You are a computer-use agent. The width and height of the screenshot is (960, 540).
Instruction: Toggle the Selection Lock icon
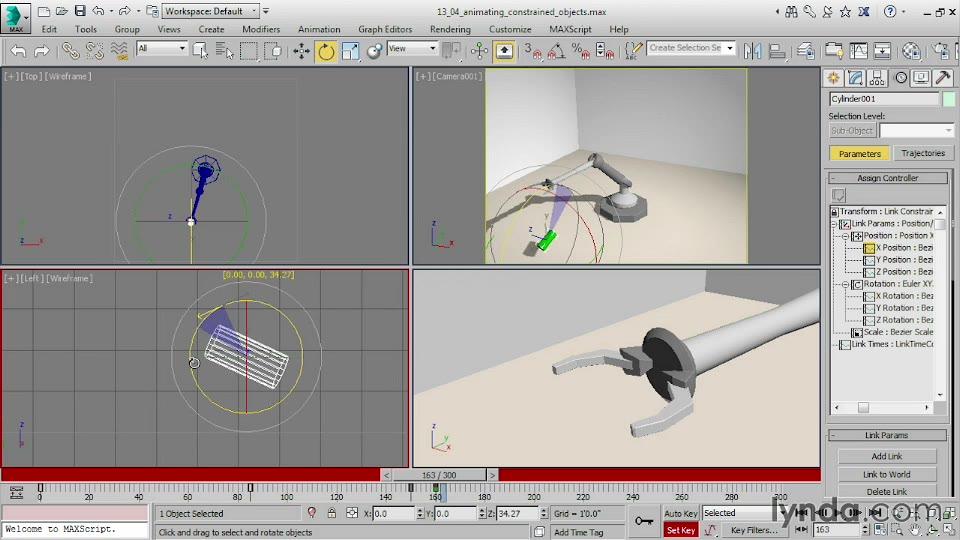click(x=331, y=513)
